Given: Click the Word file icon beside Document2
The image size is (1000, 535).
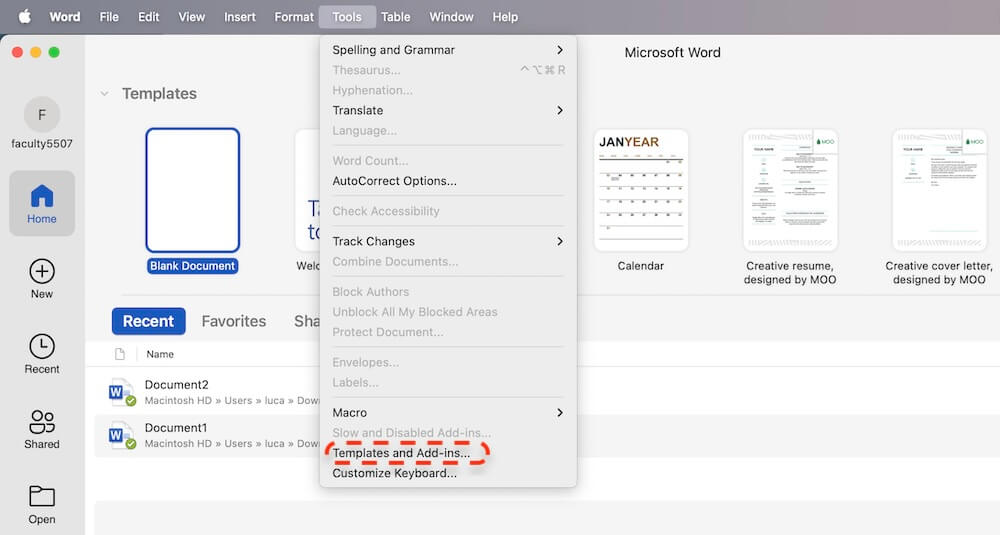Looking at the screenshot, I should [121, 392].
